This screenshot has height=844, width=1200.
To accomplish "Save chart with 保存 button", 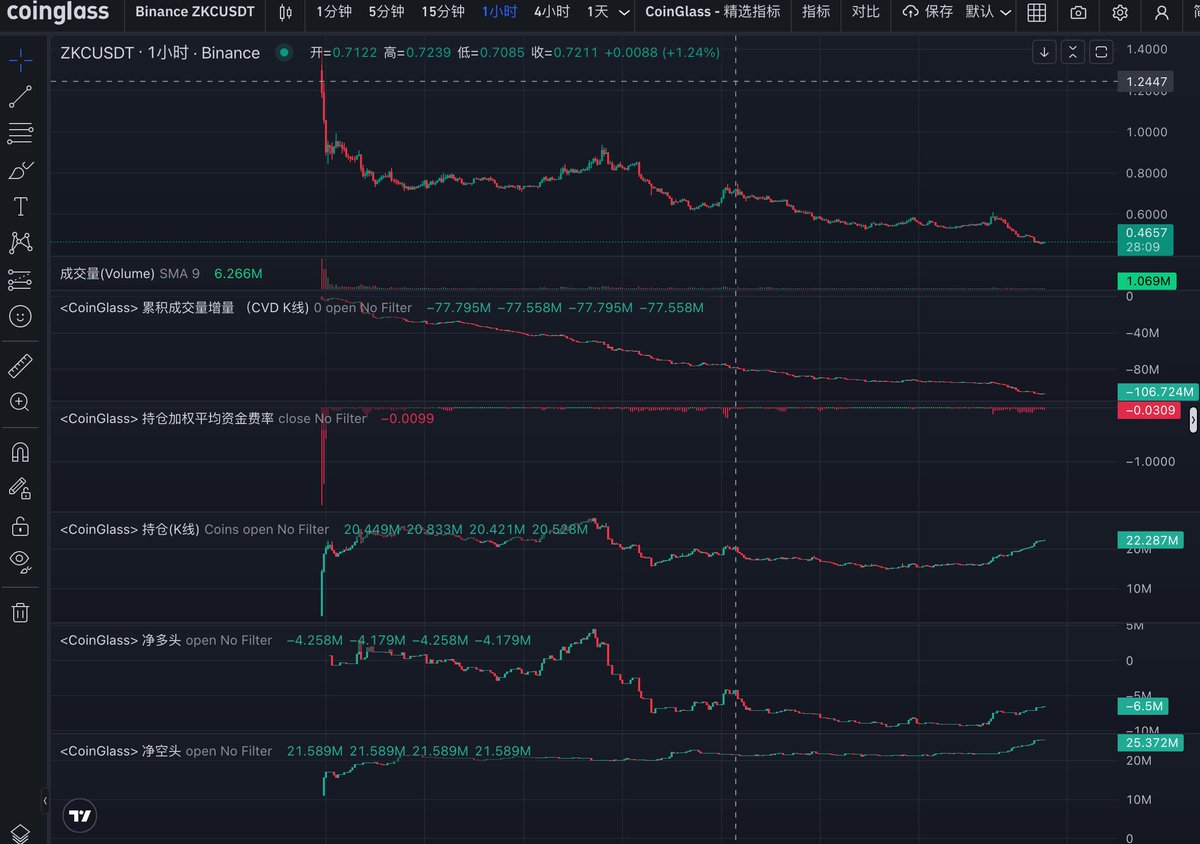I will pos(927,12).
